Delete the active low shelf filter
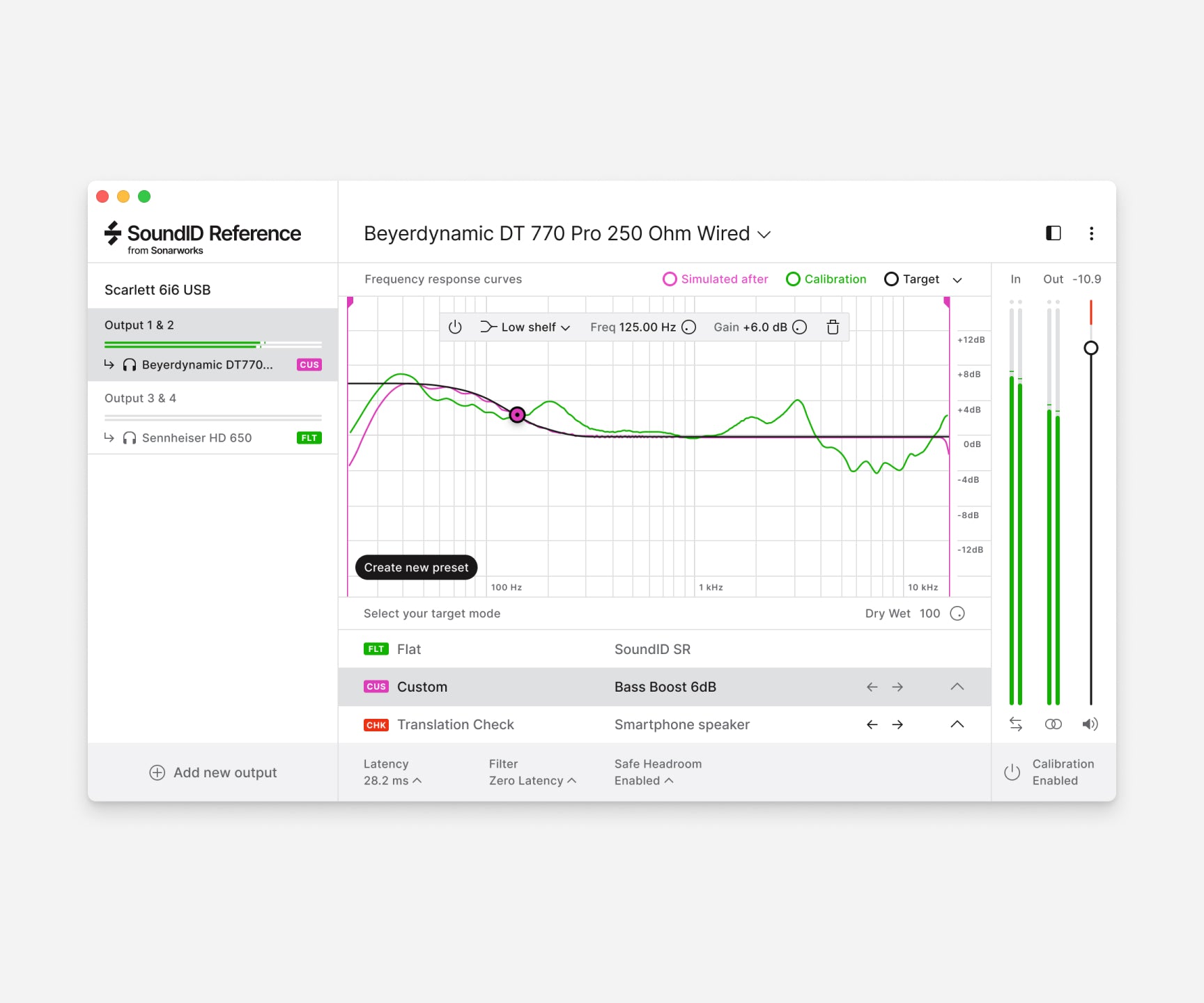Image resolution: width=1204 pixels, height=1003 pixels. (x=833, y=327)
